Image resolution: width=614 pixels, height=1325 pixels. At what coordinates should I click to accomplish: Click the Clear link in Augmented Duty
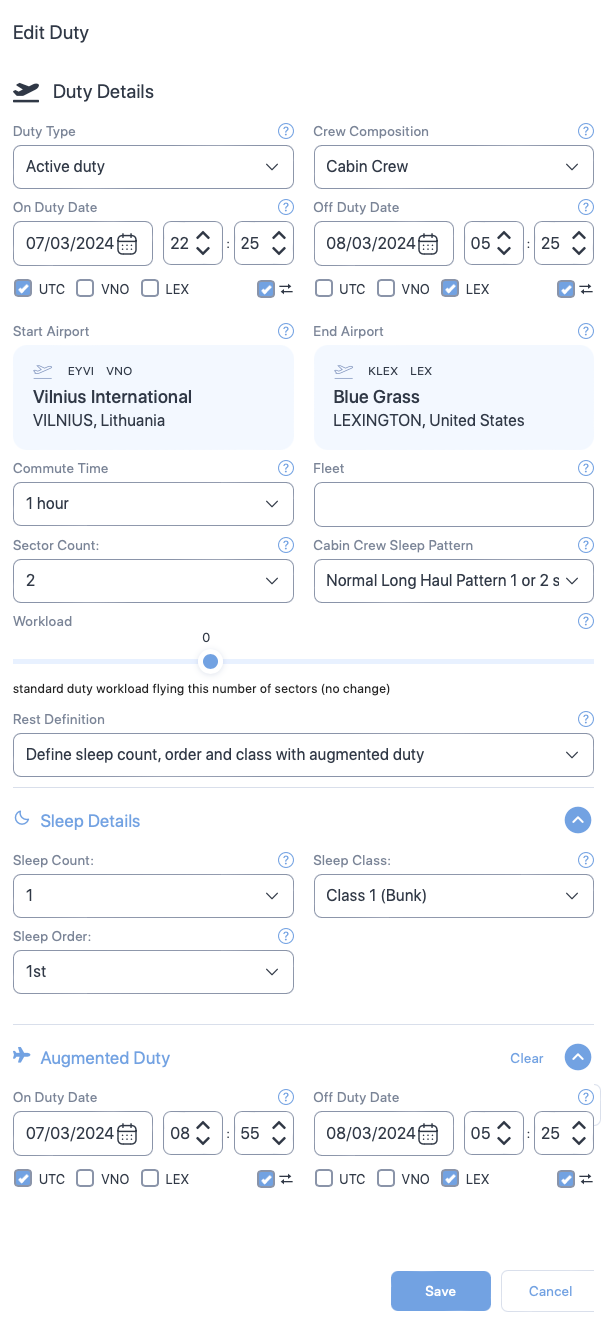coord(526,1057)
